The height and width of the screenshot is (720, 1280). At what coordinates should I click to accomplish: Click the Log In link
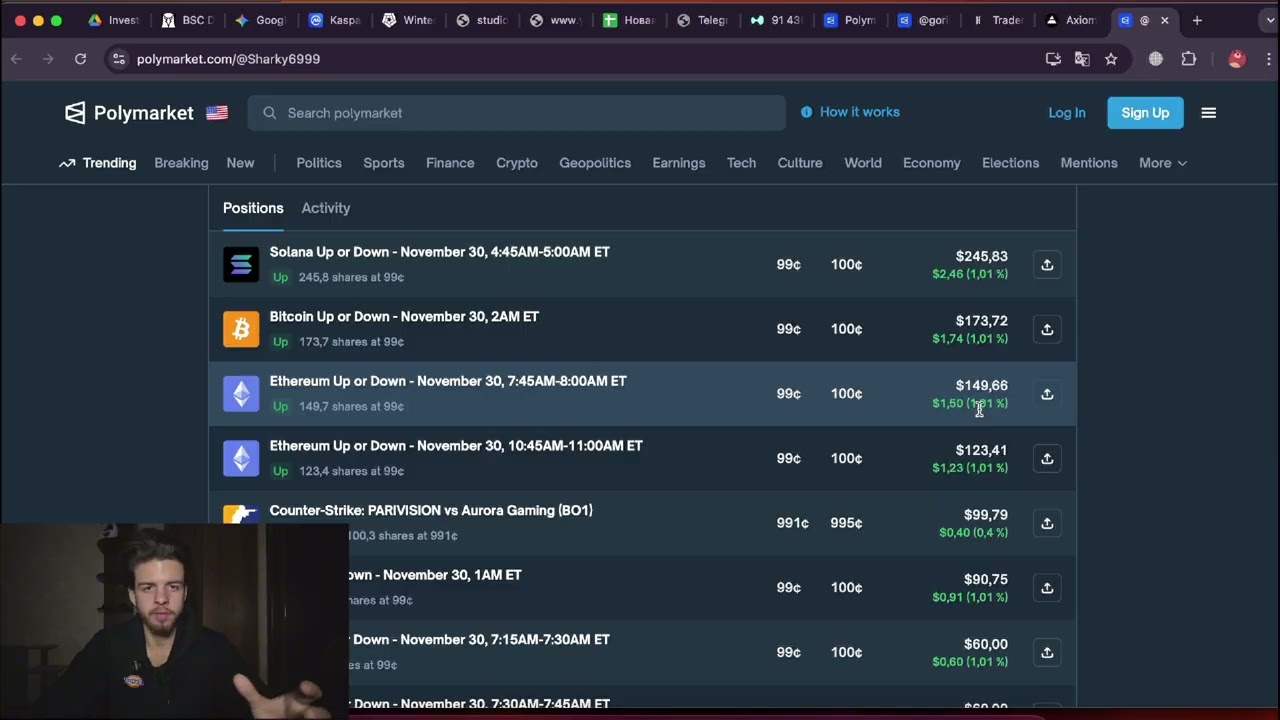[x=1067, y=113]
